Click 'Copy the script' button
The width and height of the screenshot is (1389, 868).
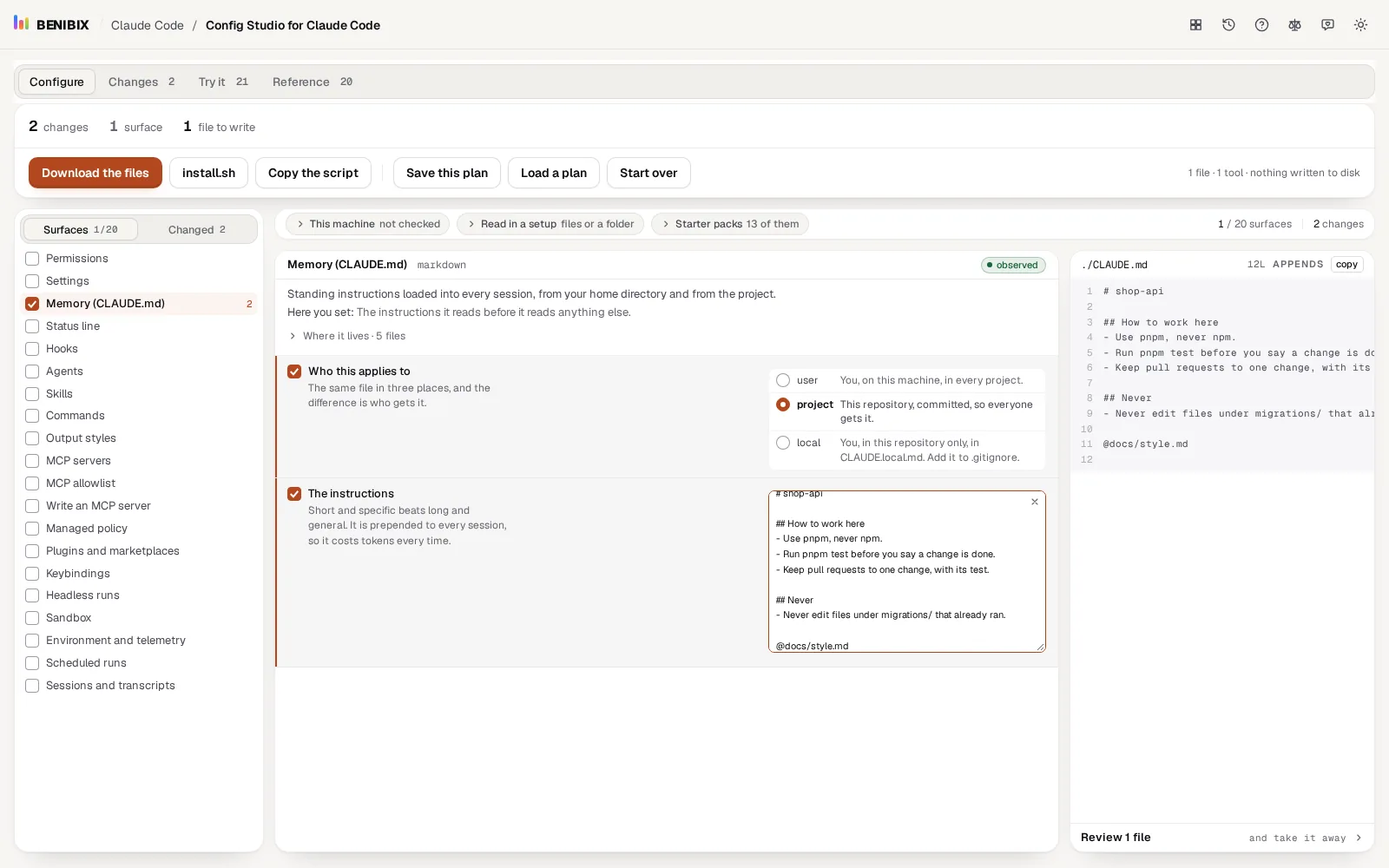point(313,173)
